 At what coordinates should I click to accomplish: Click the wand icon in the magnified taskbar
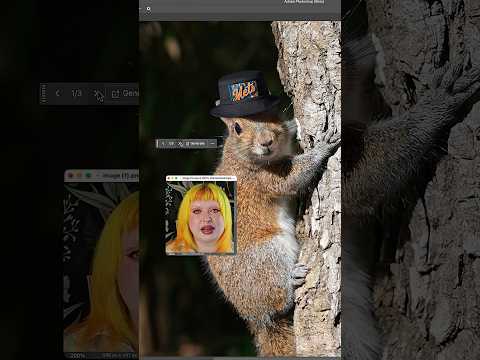pos(99,95)
